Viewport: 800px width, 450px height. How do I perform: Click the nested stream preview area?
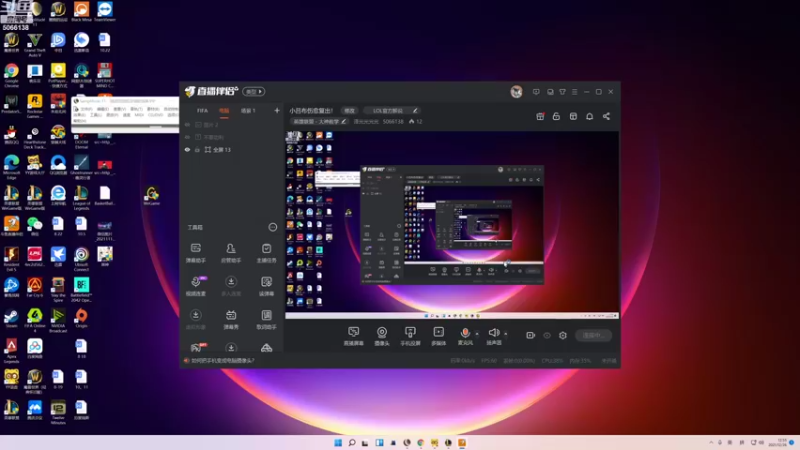[452, 225]
